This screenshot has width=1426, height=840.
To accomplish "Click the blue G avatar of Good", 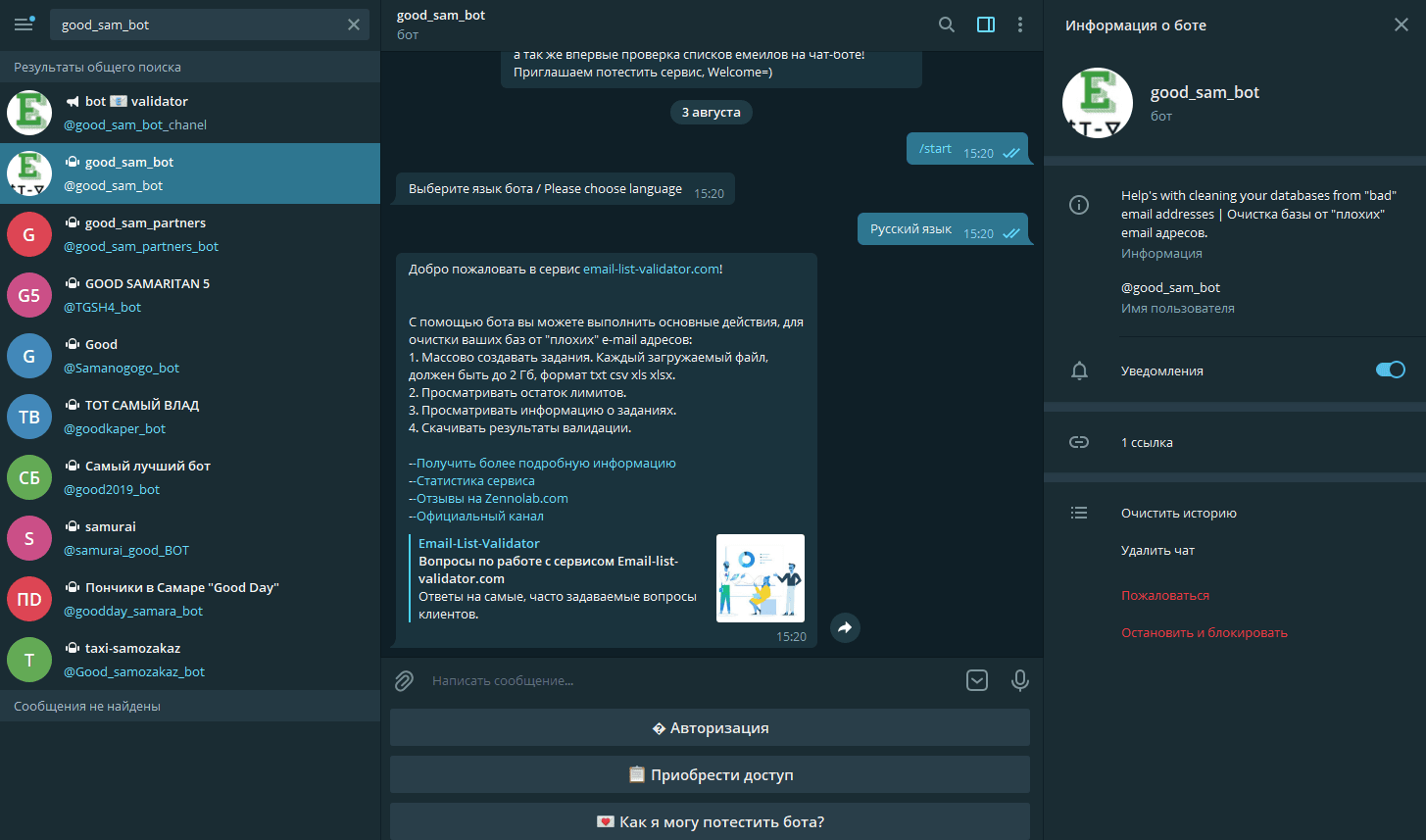I will pos(29,356).
